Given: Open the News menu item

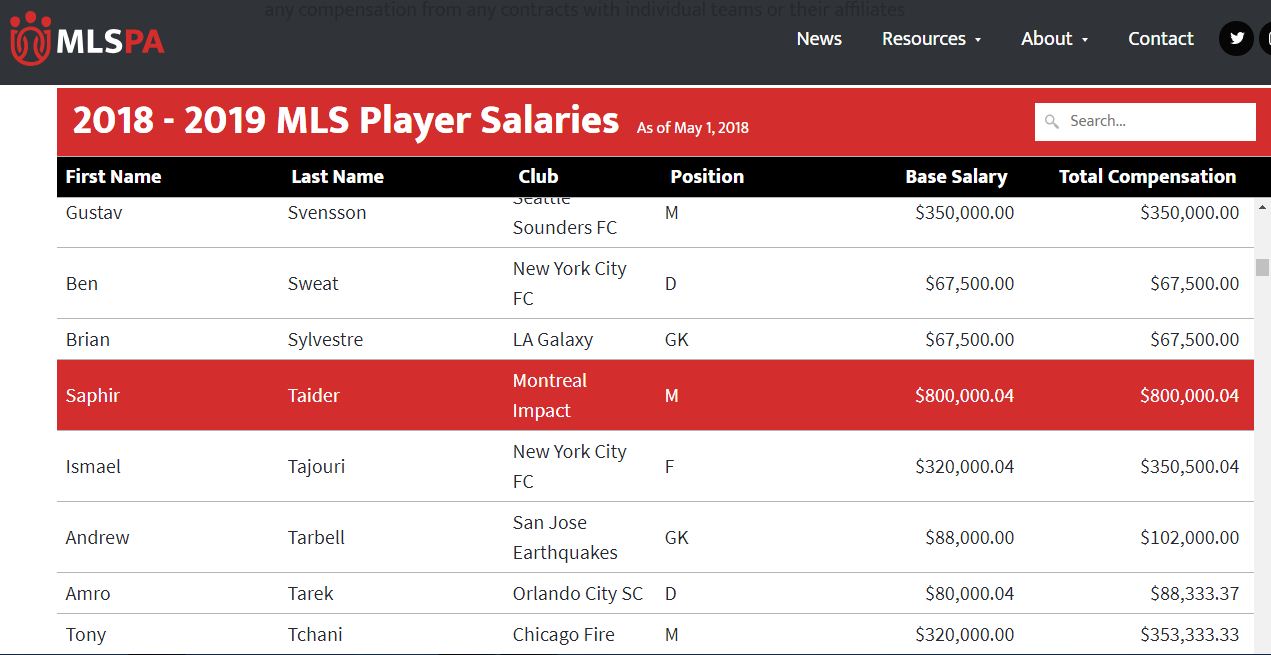Looking at the screenshot, I should click(x=819, y=39).
